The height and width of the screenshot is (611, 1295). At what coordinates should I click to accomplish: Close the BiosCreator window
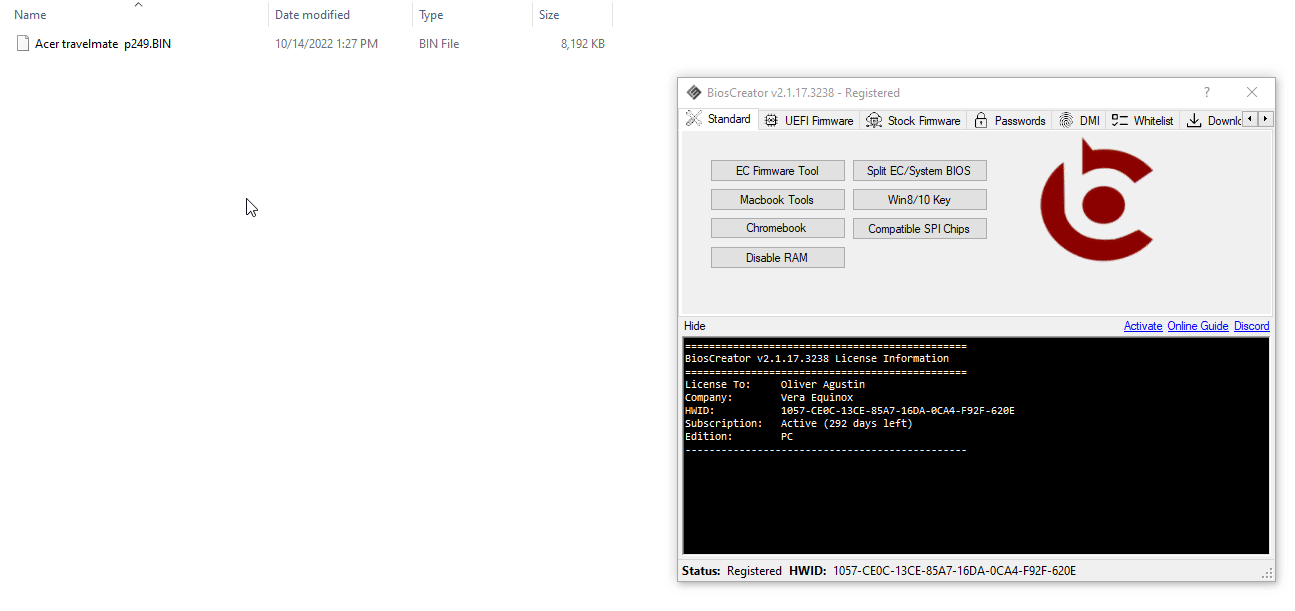tap(1252, 92)
